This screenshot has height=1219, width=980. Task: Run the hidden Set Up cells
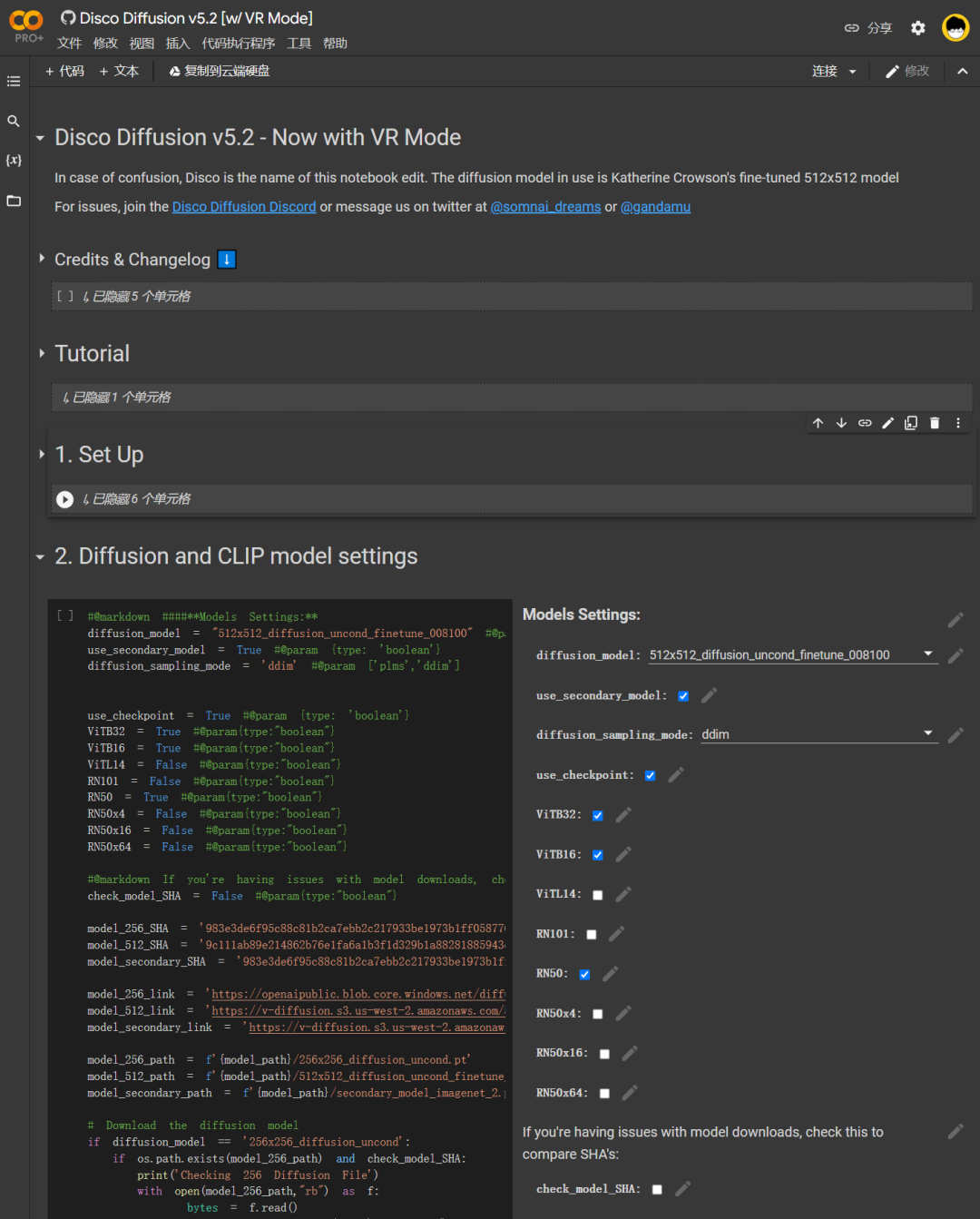[64, 499]
